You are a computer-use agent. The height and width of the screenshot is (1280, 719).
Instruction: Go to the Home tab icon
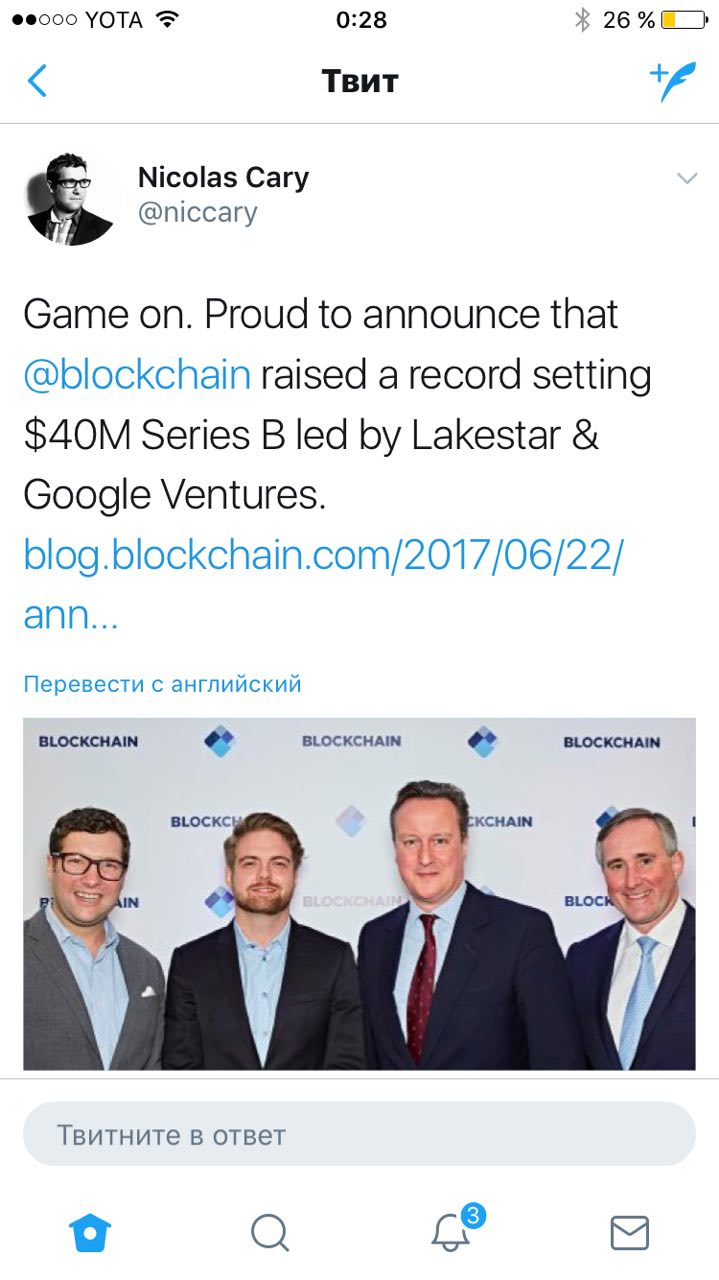[89, 1233]
